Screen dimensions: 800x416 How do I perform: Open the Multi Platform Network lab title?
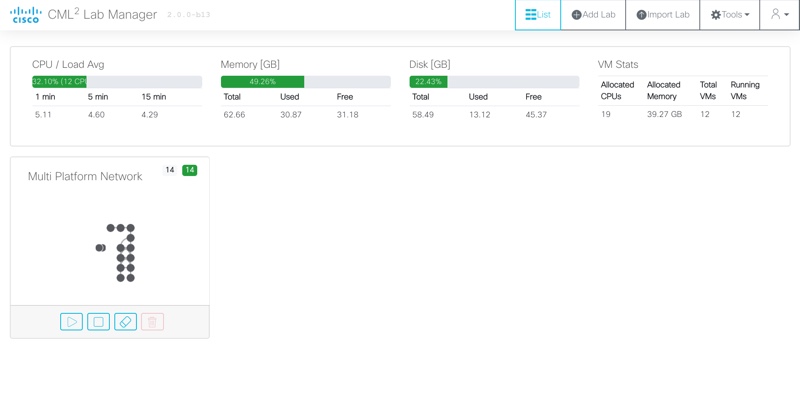85,176
